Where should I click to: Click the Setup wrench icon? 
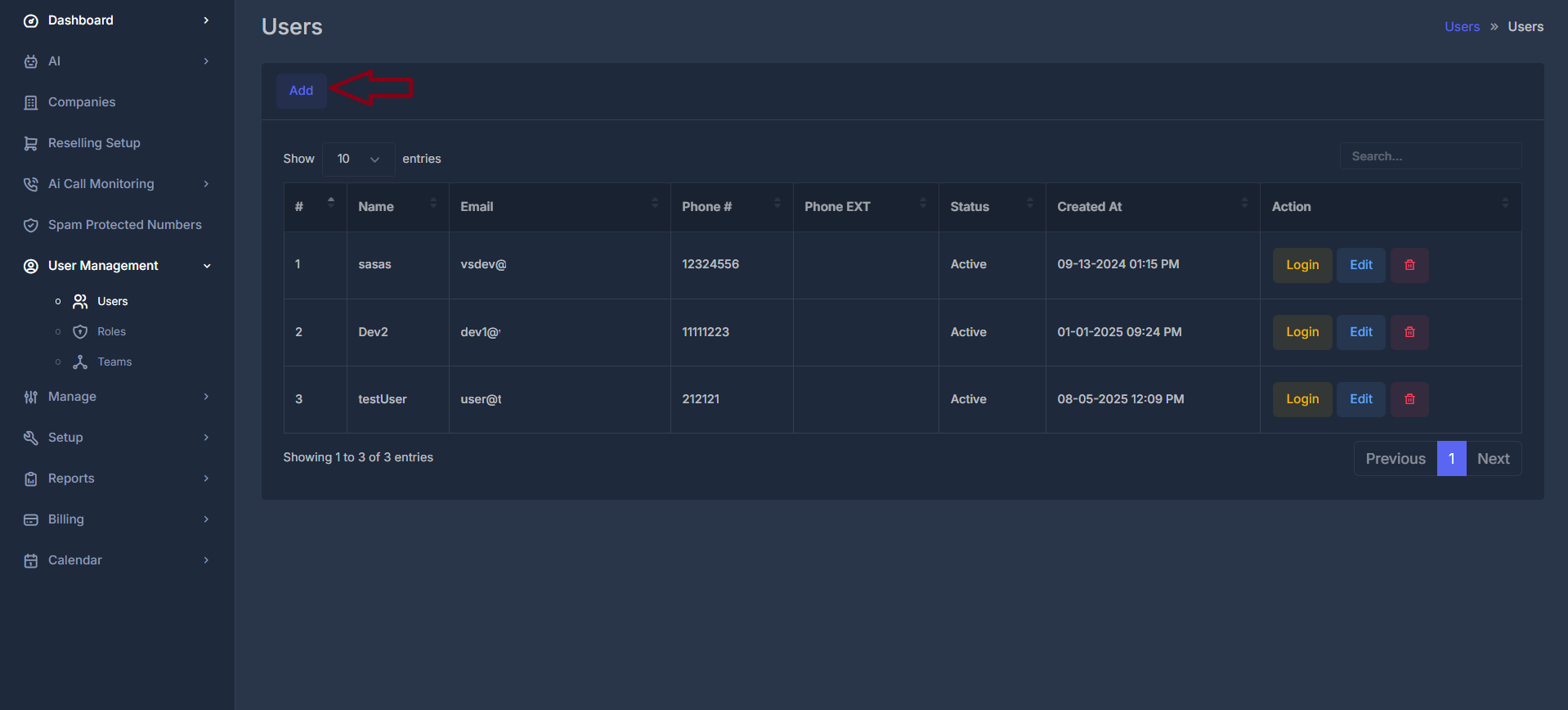click(x=31, y=438)
